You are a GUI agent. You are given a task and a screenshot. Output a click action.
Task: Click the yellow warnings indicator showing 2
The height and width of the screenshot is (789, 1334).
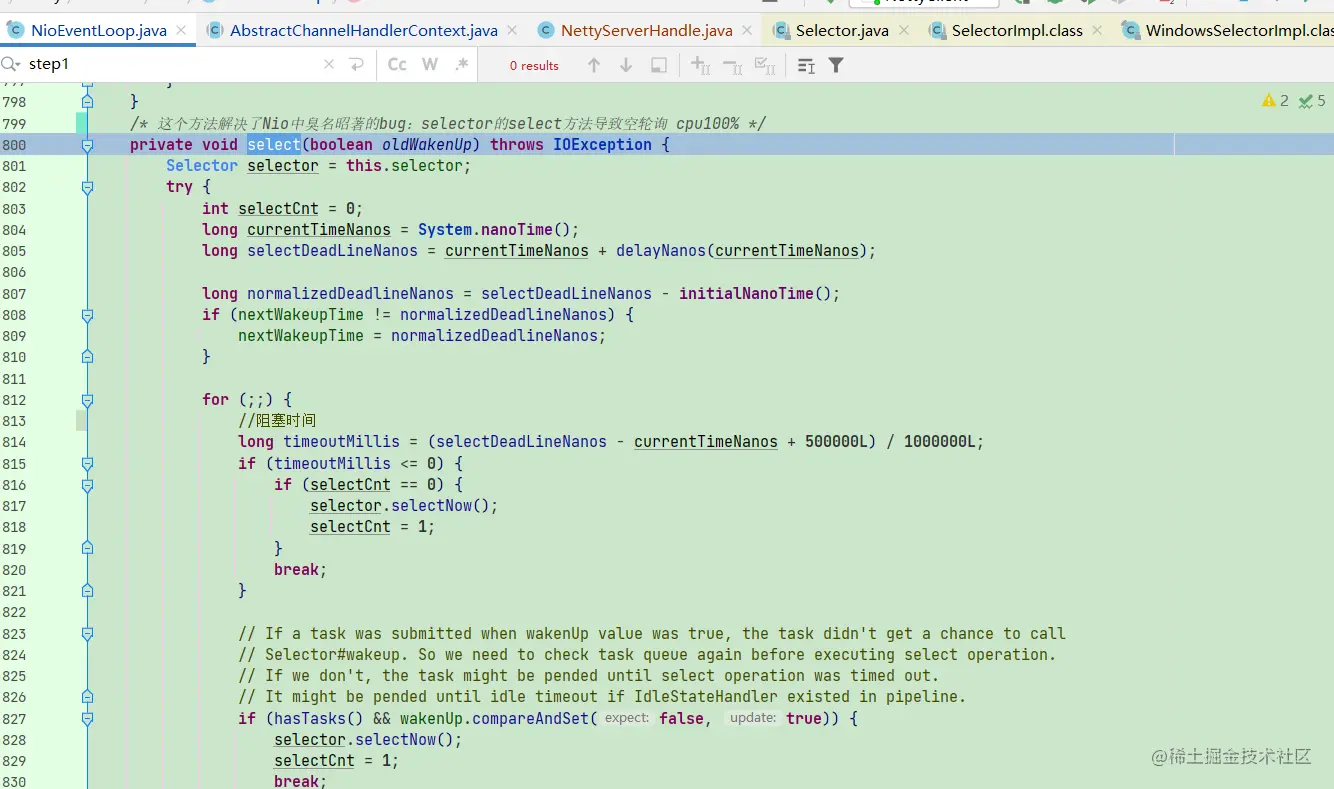coord(1275,101)
